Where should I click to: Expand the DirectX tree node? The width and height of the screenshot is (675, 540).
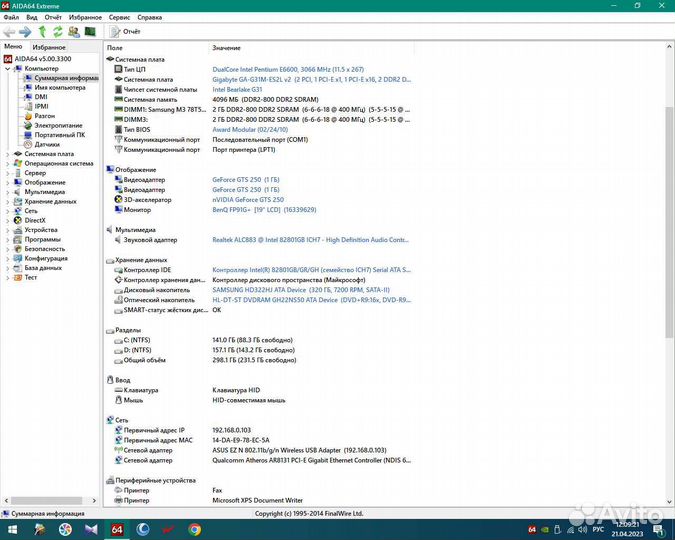pos(7,220)
